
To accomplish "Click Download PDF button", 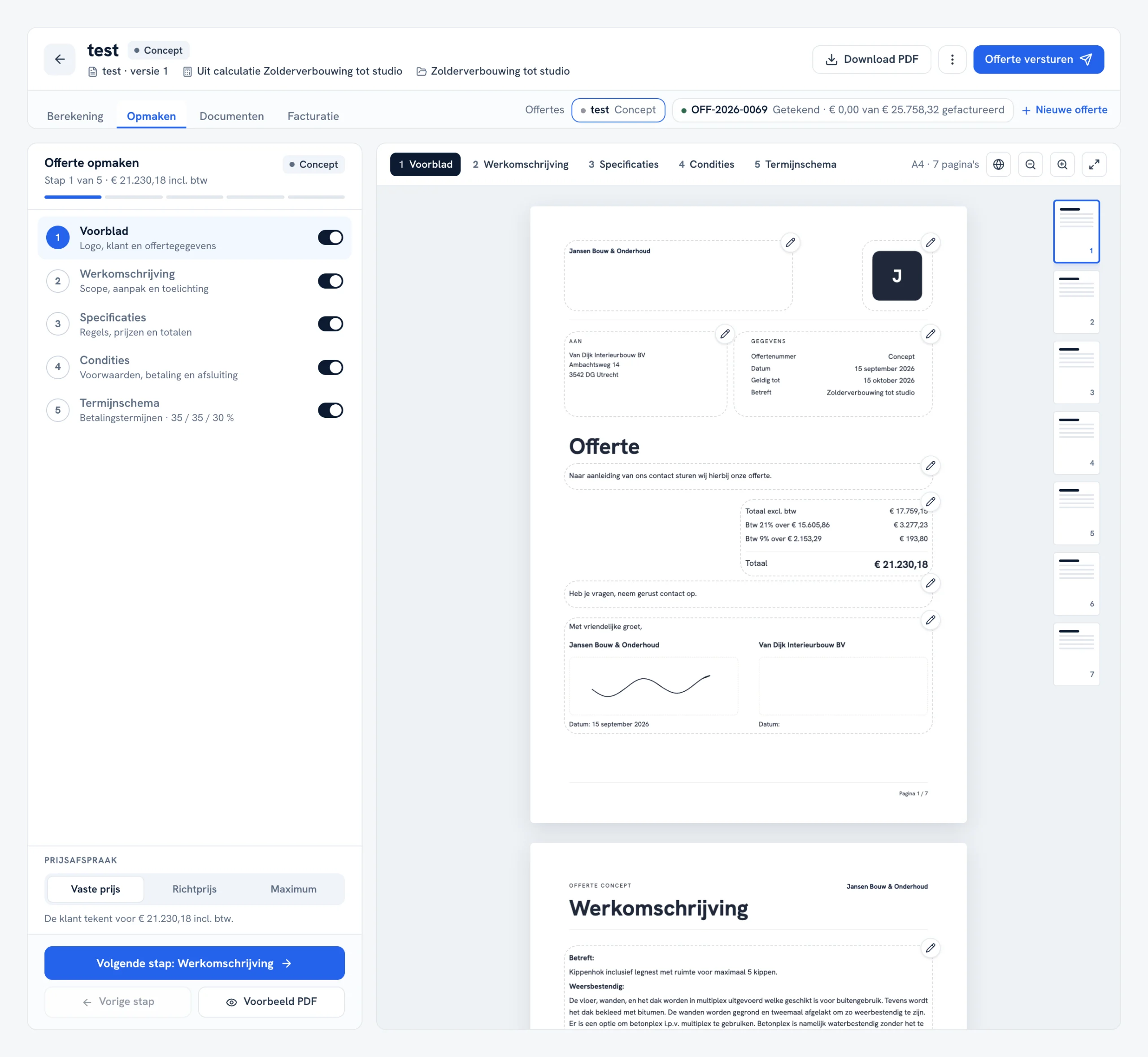I will [x=872, y=60].
